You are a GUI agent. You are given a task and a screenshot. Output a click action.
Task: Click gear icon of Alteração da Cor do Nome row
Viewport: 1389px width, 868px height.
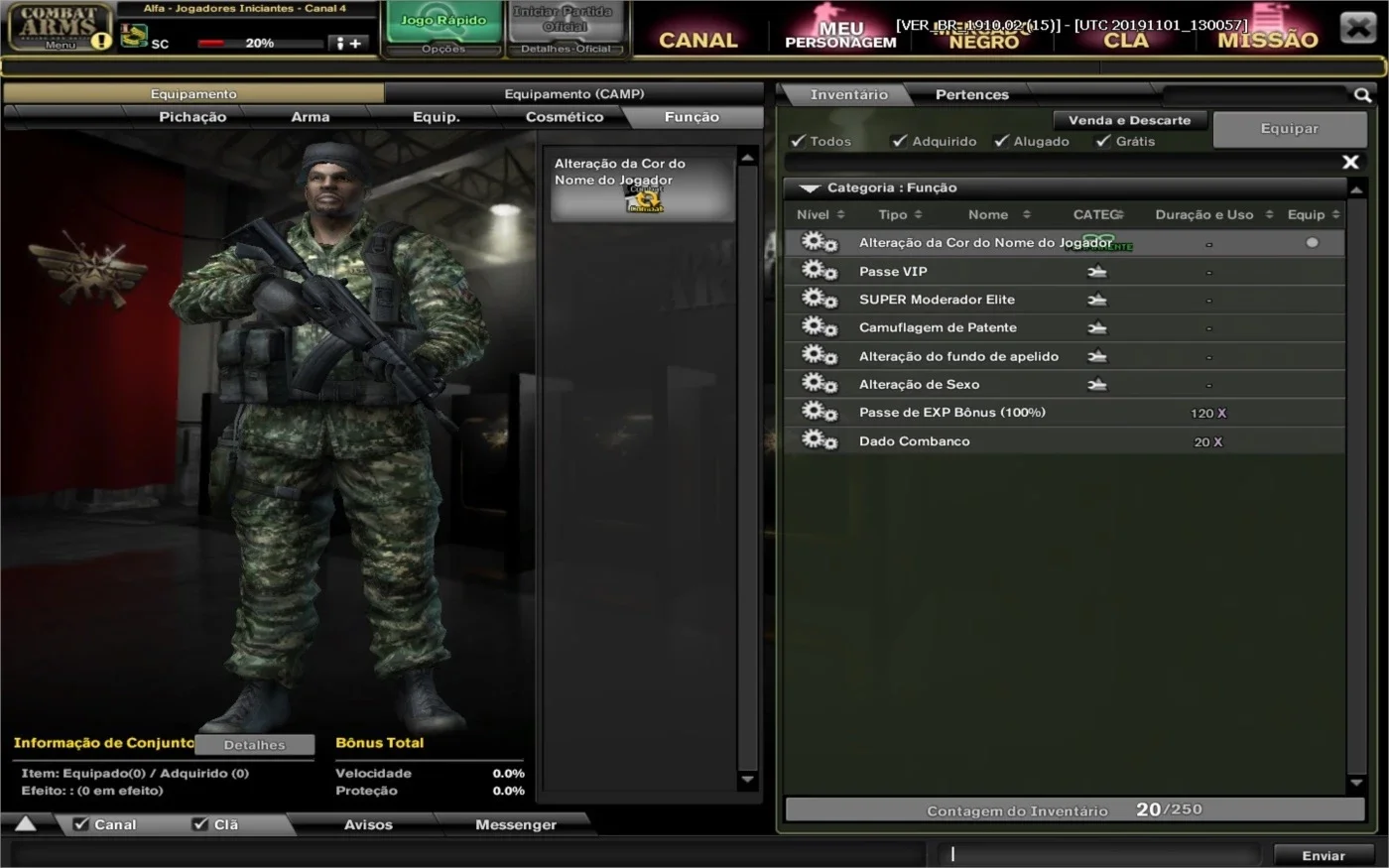click(820, 242)
